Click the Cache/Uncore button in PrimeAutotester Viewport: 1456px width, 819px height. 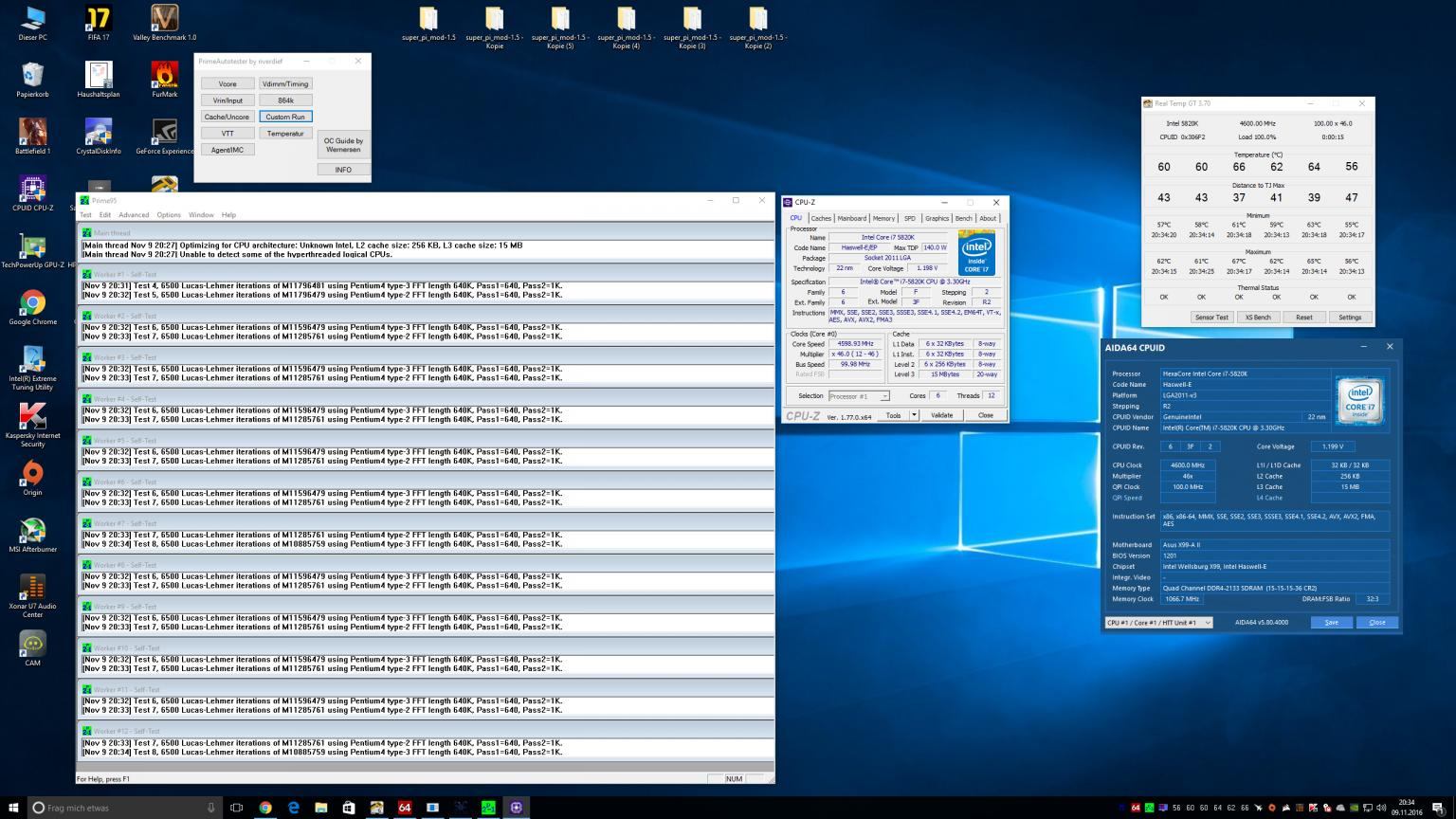[227, 117]
